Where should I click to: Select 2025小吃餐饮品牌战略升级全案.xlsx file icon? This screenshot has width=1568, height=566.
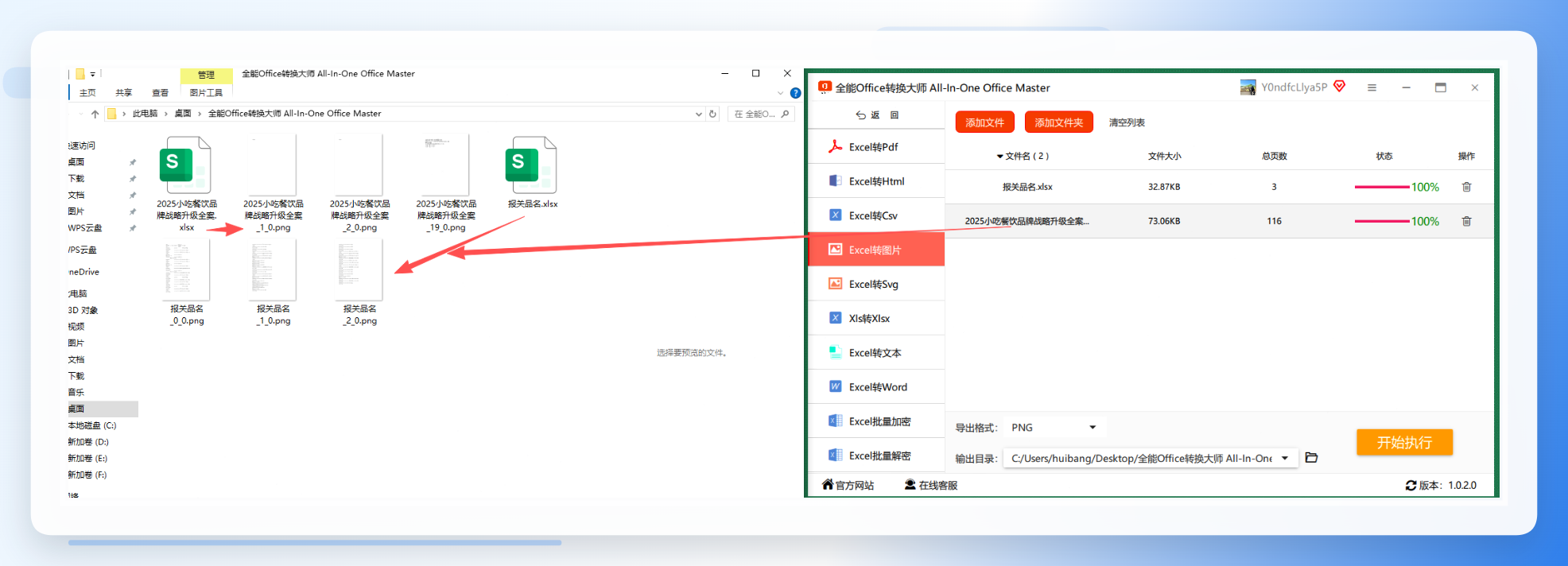(x=185, y=165)
